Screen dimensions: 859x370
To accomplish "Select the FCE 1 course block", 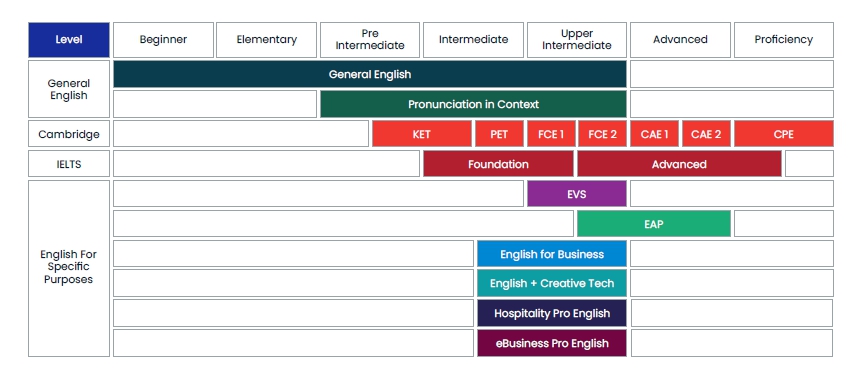I will [x=551, y=134].
